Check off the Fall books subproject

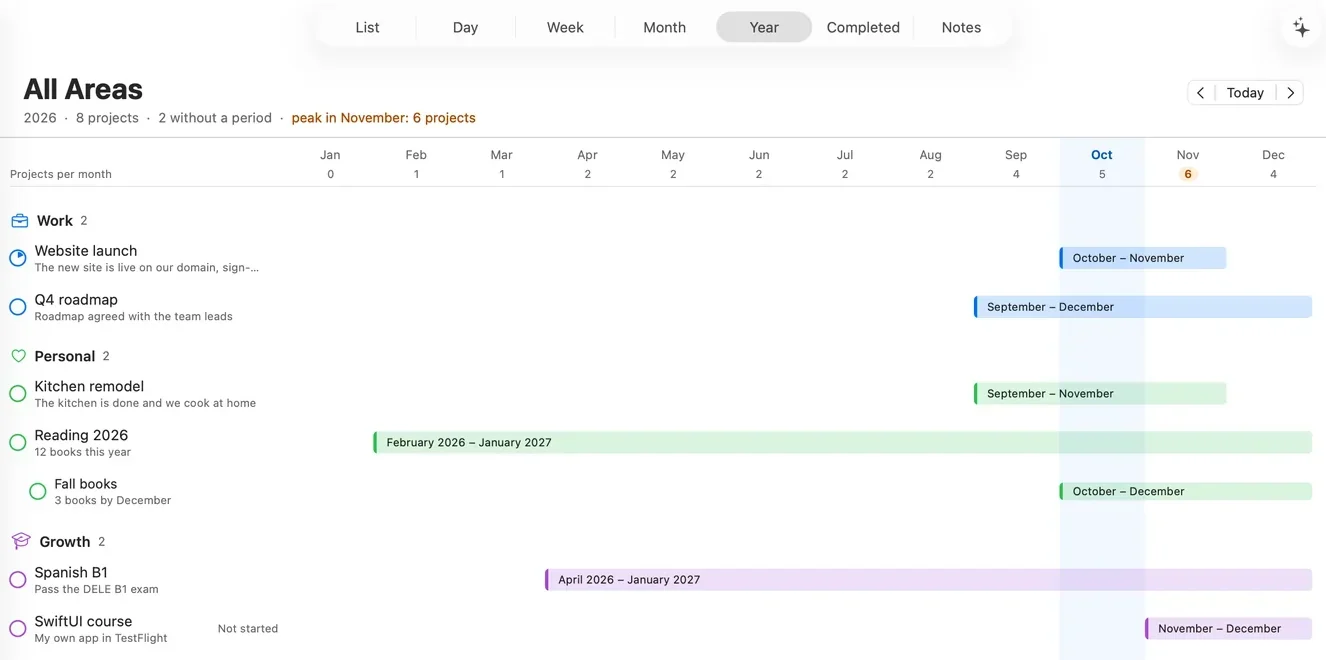click(38, 491)
